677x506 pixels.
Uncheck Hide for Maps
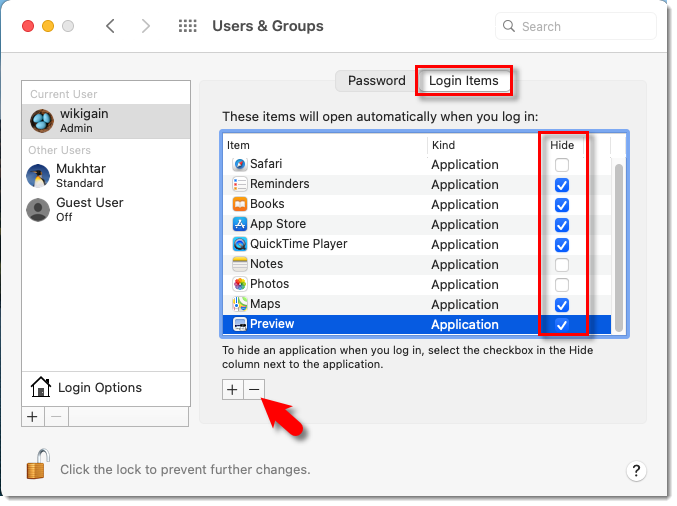coord(562,305)
